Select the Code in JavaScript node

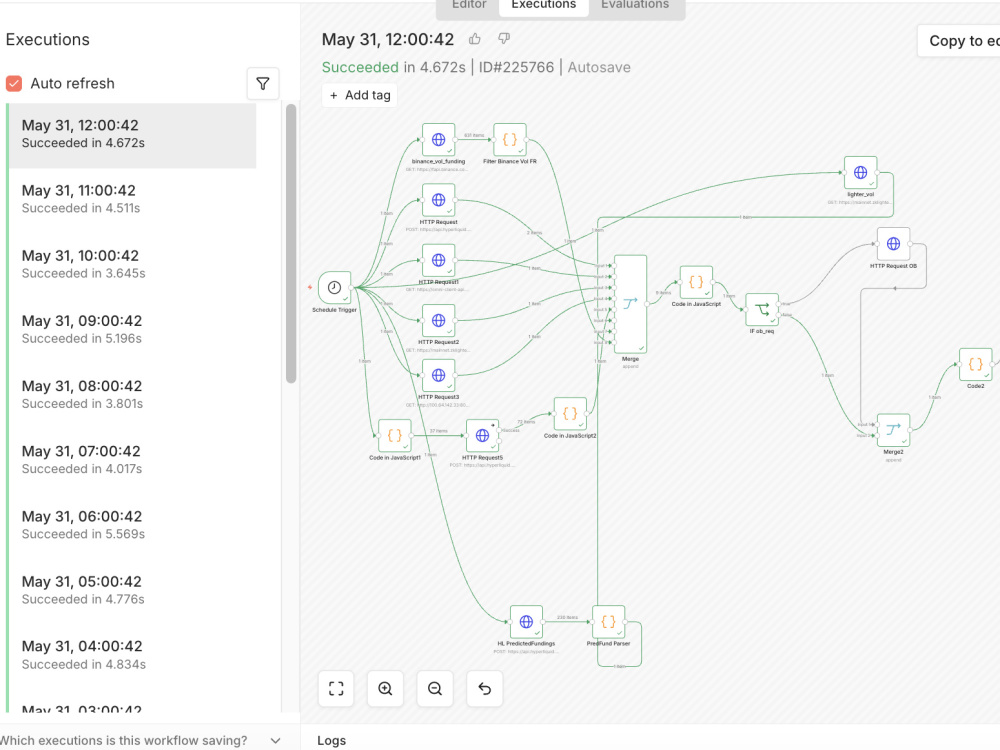tap(696, 283)
